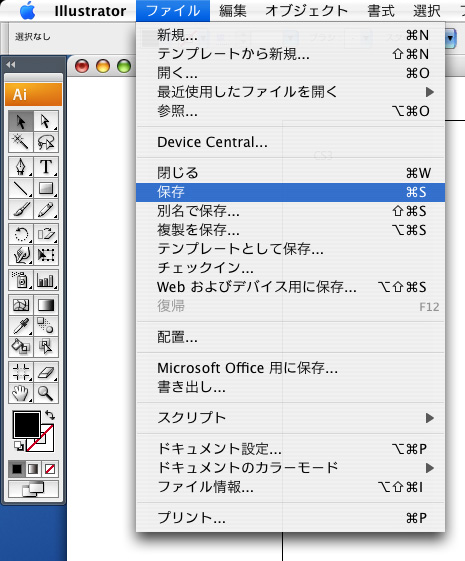Select the Line Segment tool

[21, 188]
